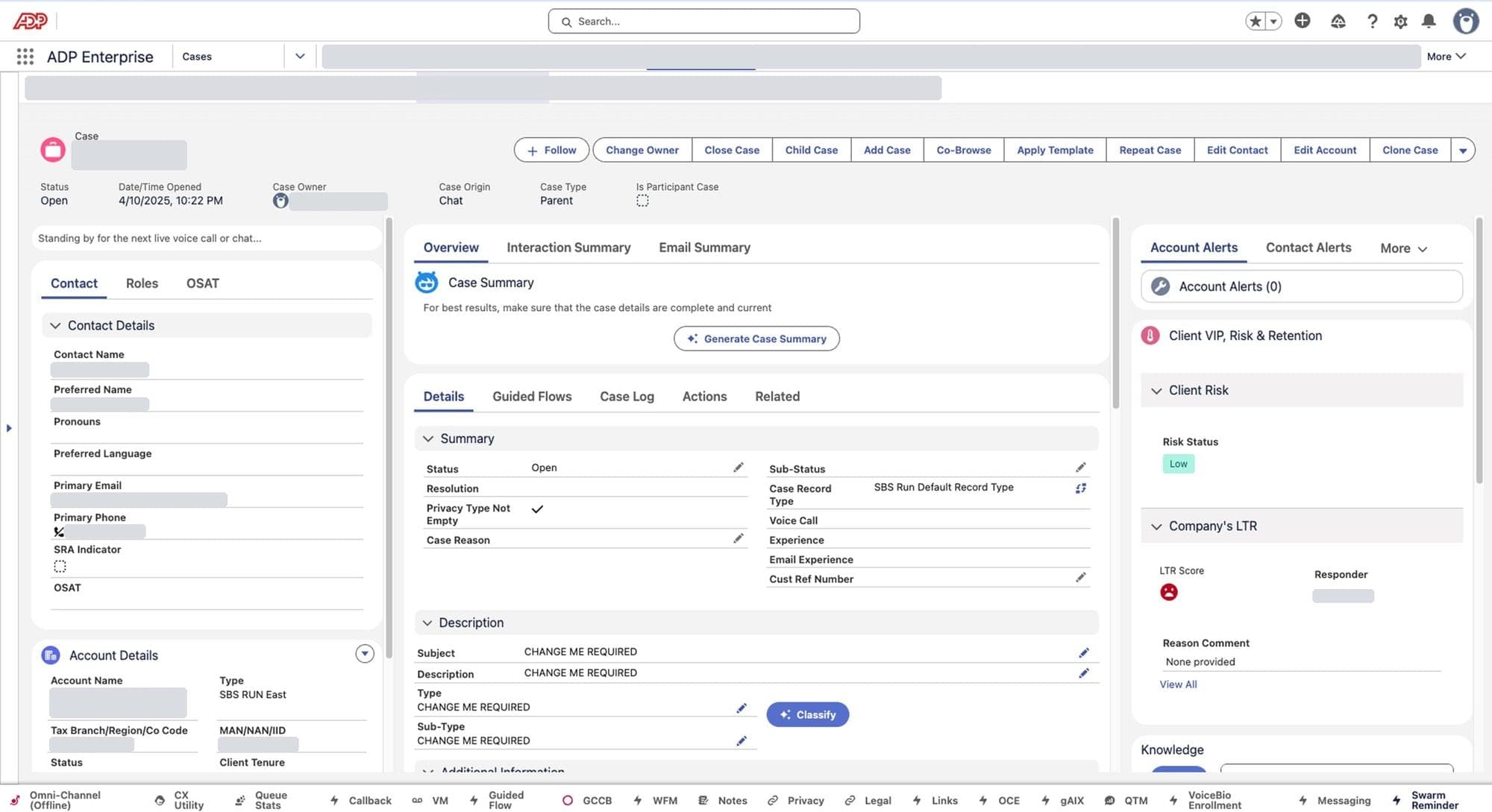Viewport: 1492px width, 812px height.
Task: Click the Close Case button
Action: pos(732,150)
